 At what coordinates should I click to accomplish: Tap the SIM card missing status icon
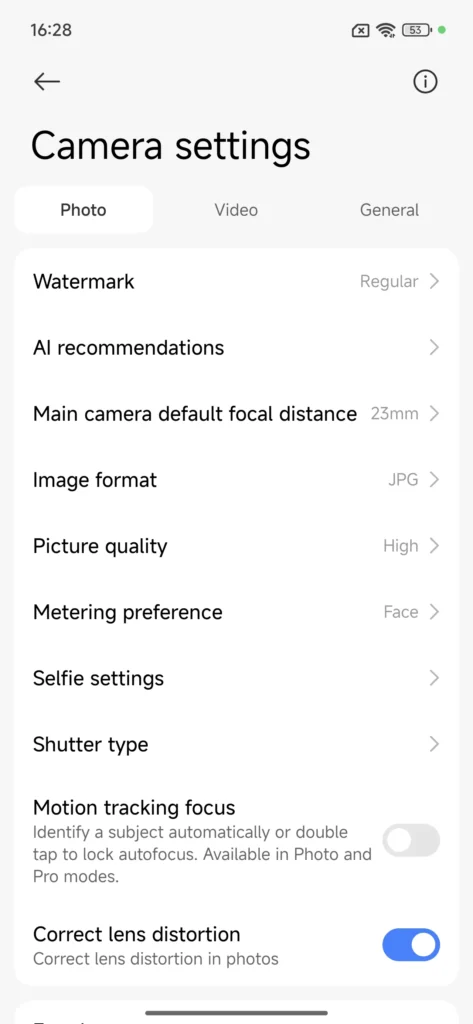pyautogui.click(x=360, y=30)
